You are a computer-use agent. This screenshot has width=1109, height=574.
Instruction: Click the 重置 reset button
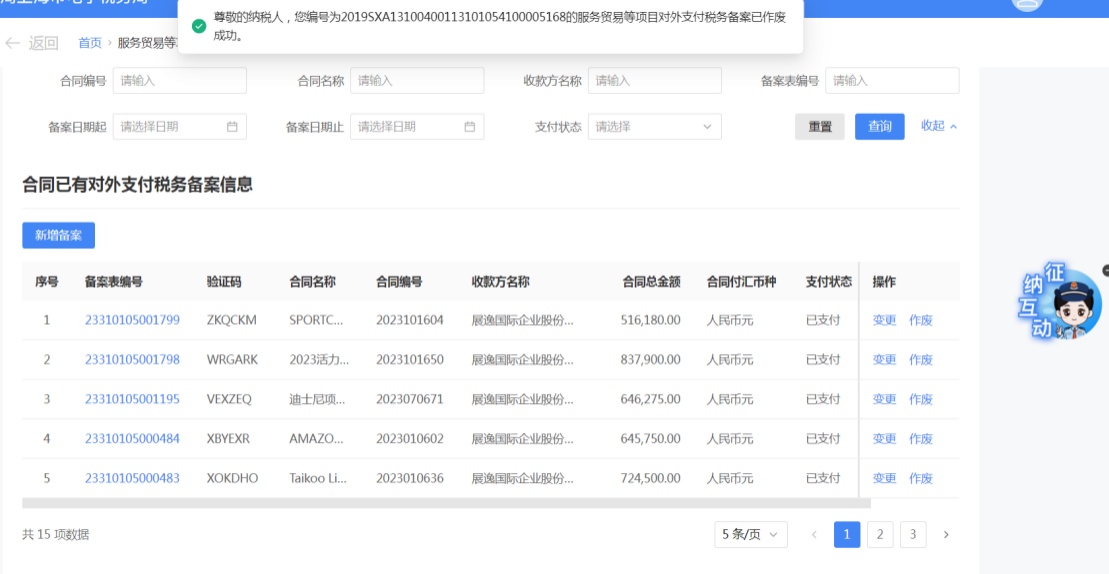820,127
